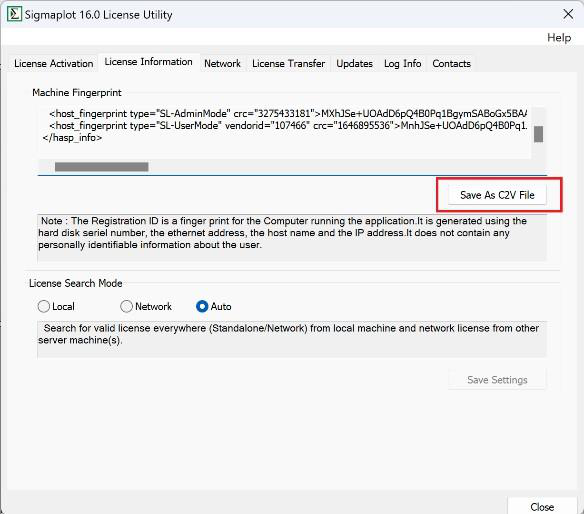The image size is (584, 514).
Task: Select the Local license search mode
Action: pos(56,306)
